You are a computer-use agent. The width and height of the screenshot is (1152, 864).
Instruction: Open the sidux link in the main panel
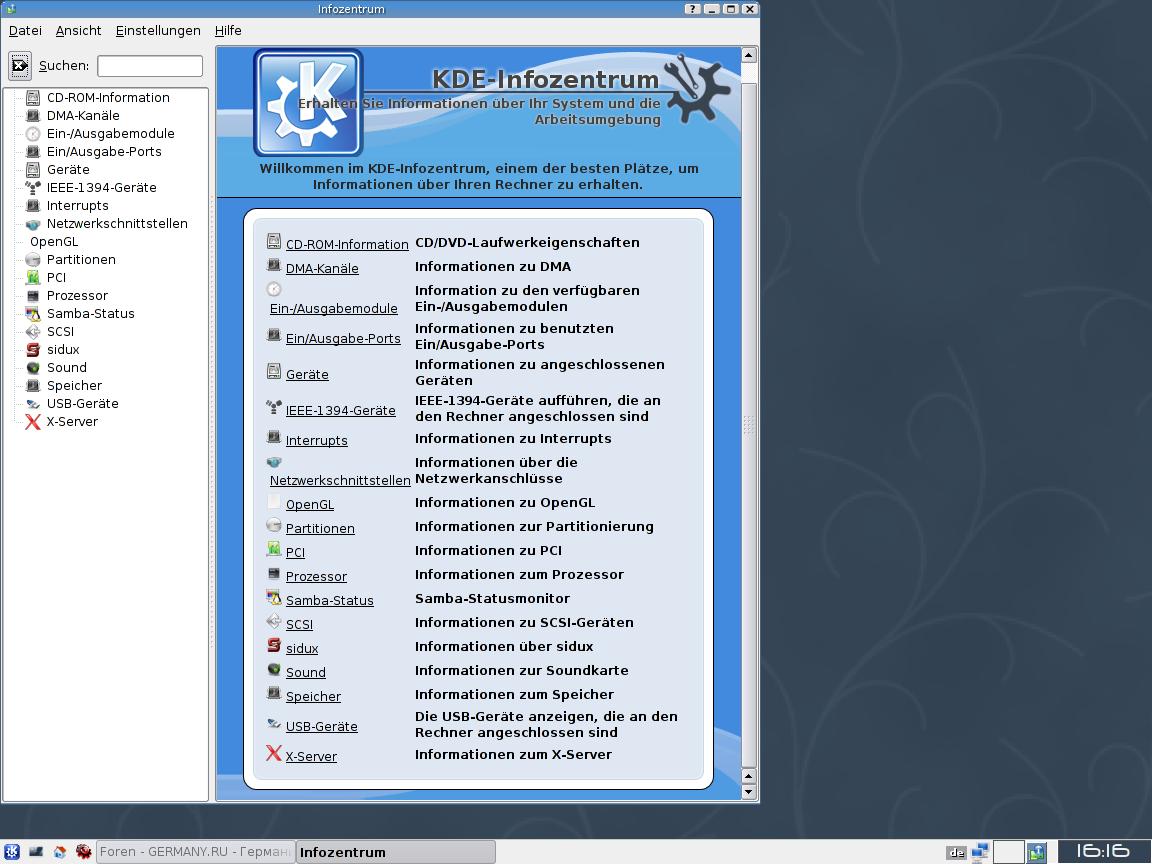coord(302,649)
